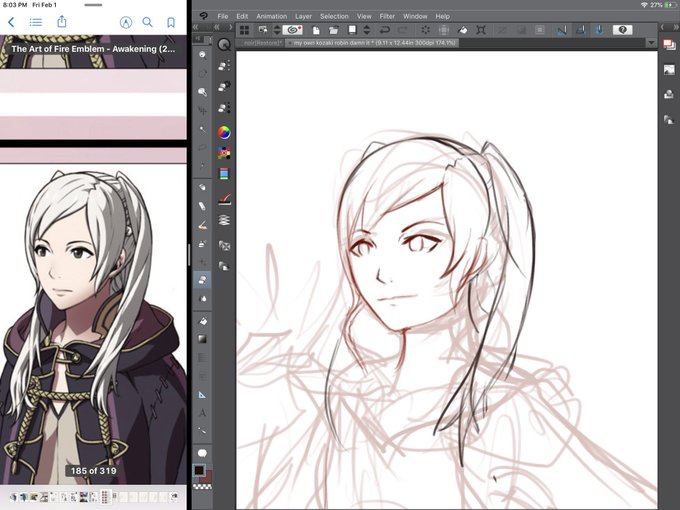Search inside the Fire Emblem art book
Screen dimensions: 680x510
click(147, 22)
